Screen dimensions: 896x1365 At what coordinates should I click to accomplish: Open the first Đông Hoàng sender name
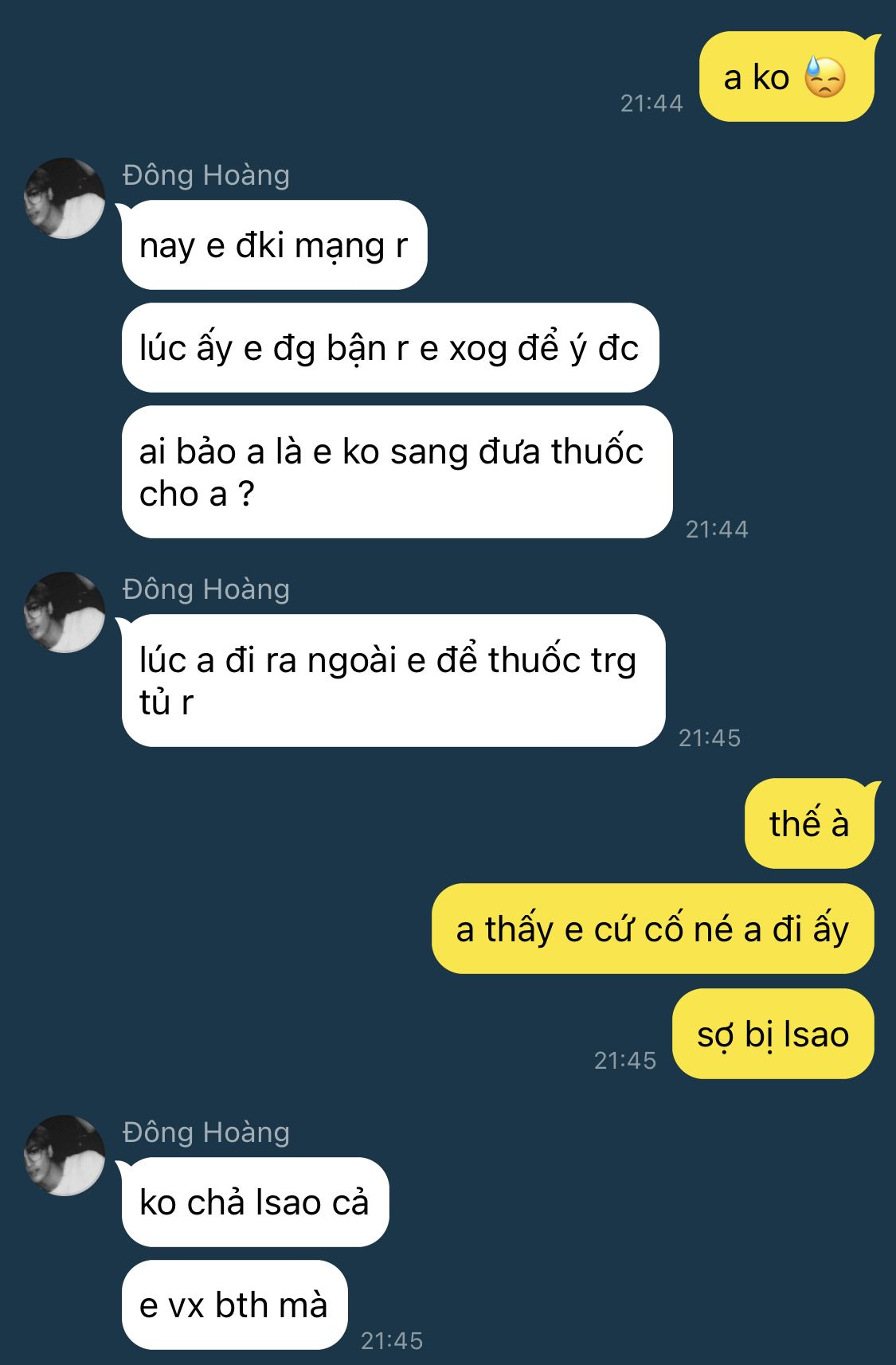[x=206, y=174]
